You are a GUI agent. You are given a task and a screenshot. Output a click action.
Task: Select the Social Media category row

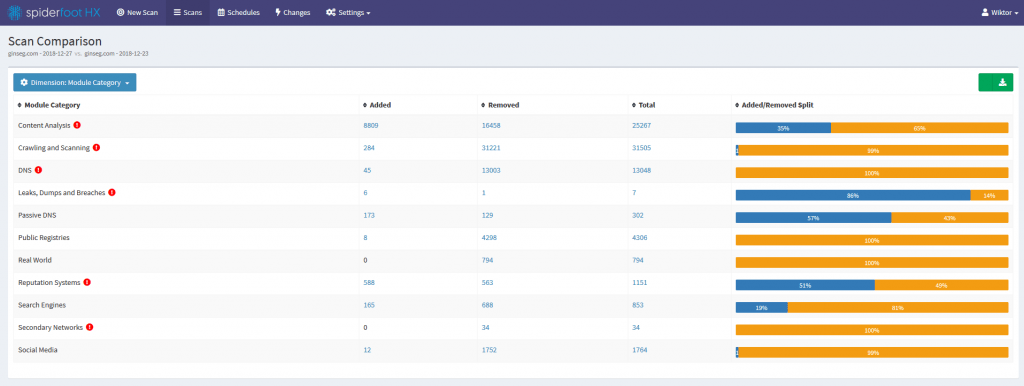(x=513, y=350)
